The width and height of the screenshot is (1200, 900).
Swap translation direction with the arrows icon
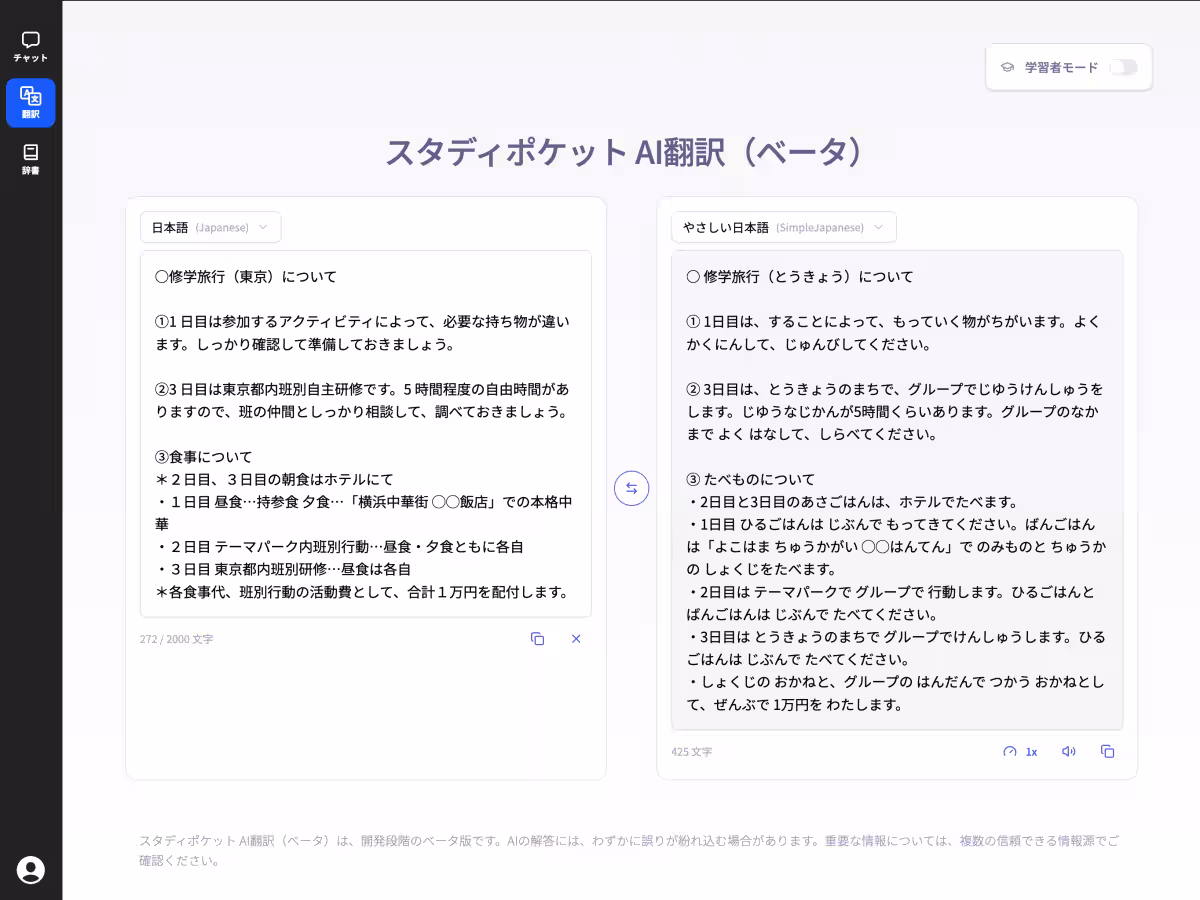click(x=631, y=488)
